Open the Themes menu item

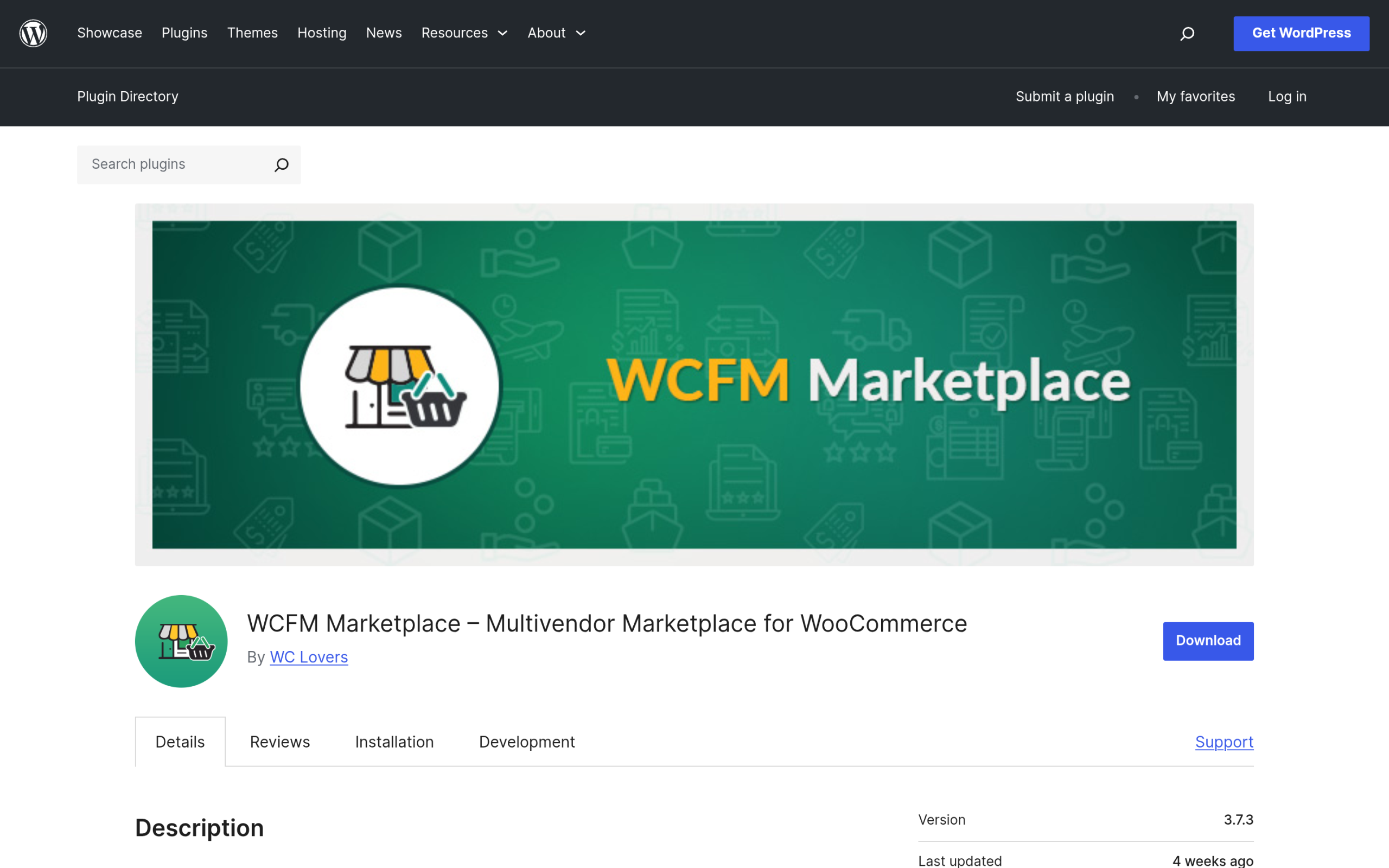[252, 33]
